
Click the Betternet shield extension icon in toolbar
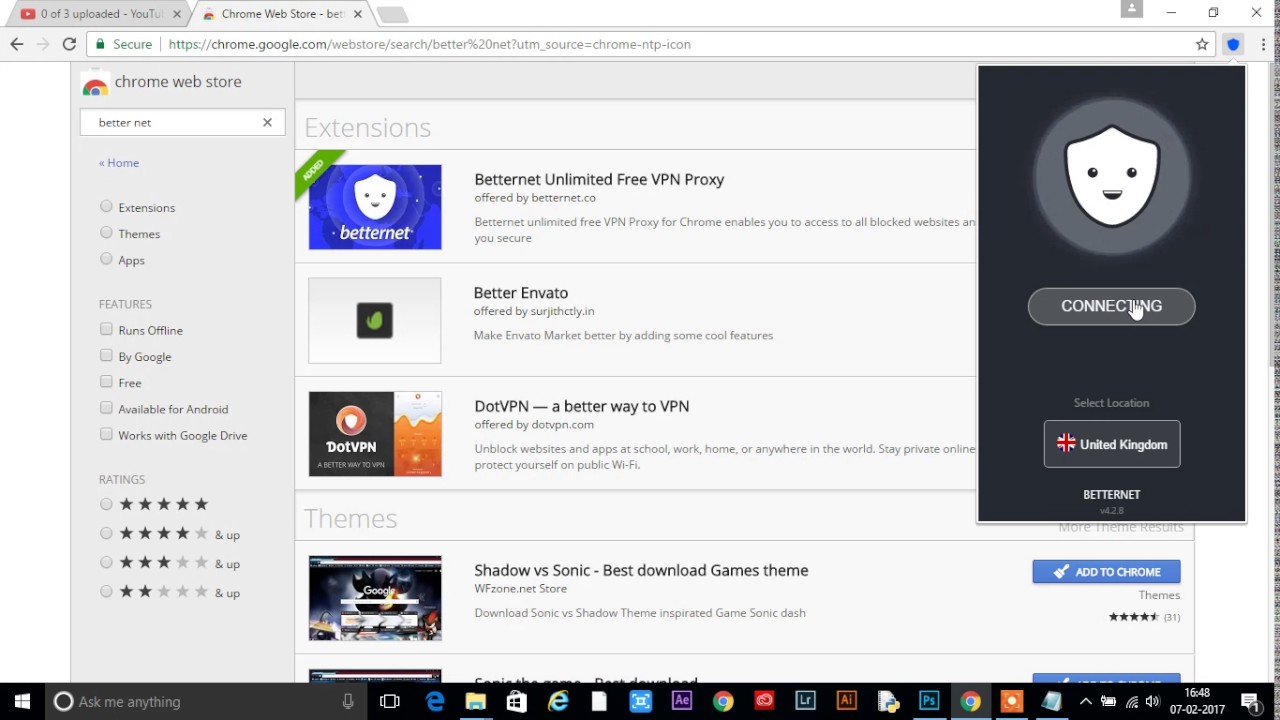point(1233,44)
